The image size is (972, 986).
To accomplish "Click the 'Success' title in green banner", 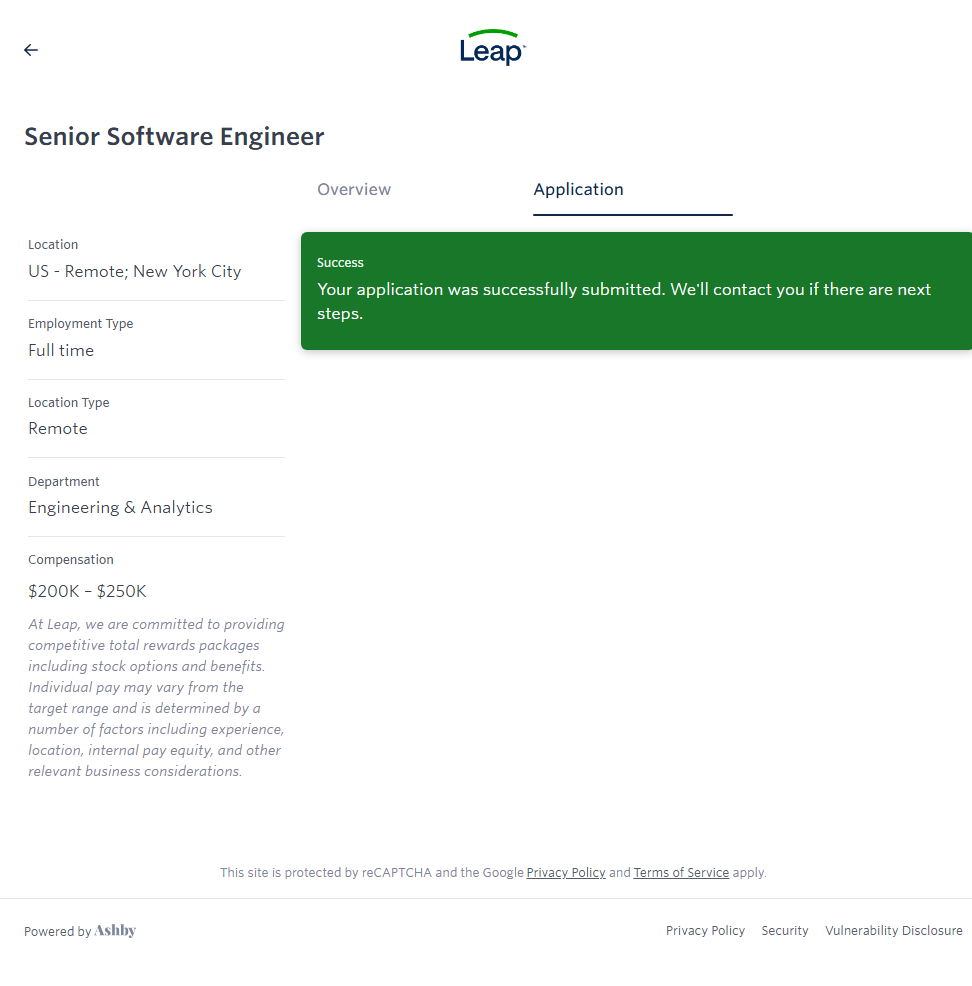I will point(340,263).
